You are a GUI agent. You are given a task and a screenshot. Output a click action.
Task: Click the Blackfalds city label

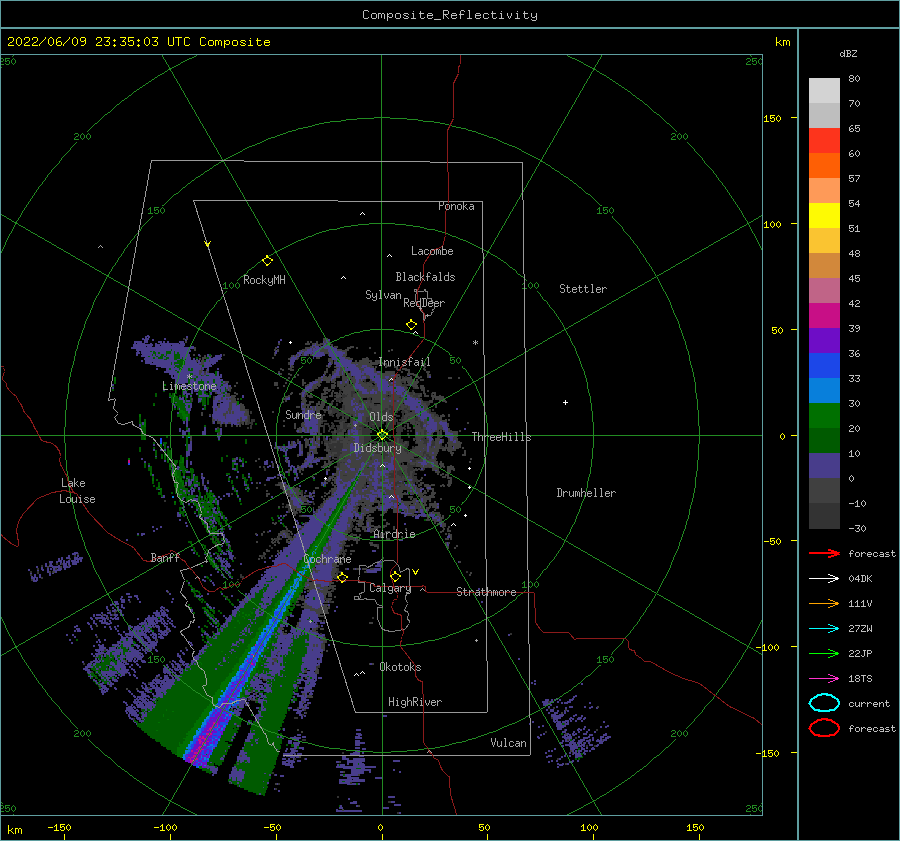coord(425,277)
